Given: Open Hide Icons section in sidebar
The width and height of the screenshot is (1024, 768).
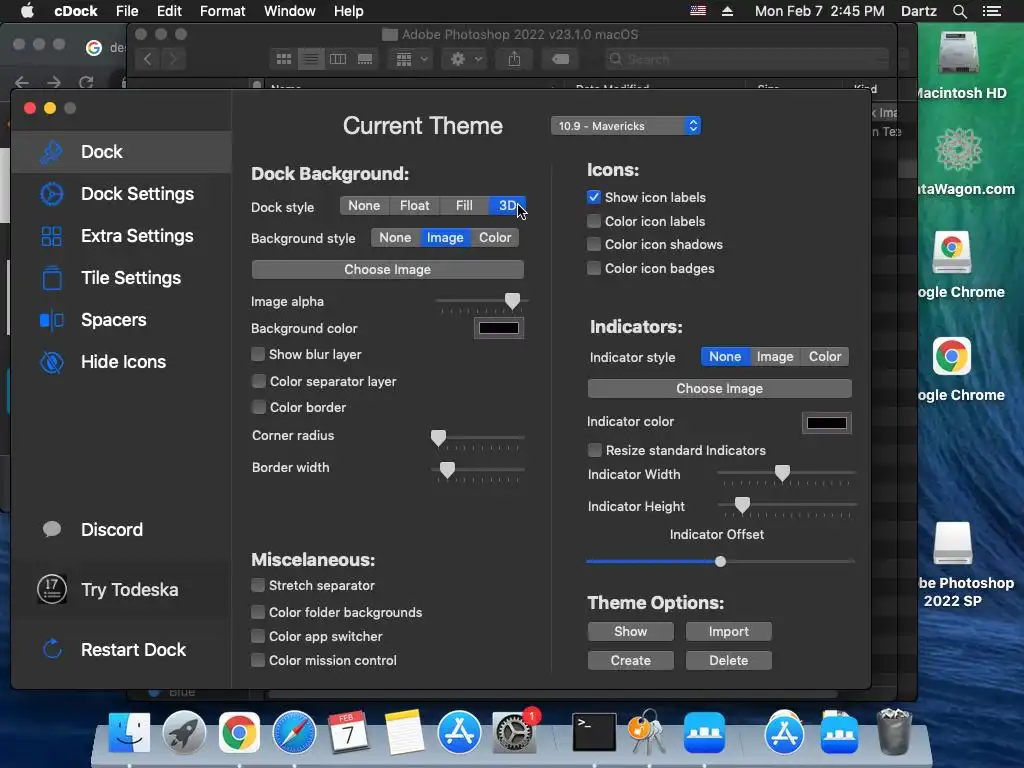Looking at the screenshot, I should [x=121, y=362].
